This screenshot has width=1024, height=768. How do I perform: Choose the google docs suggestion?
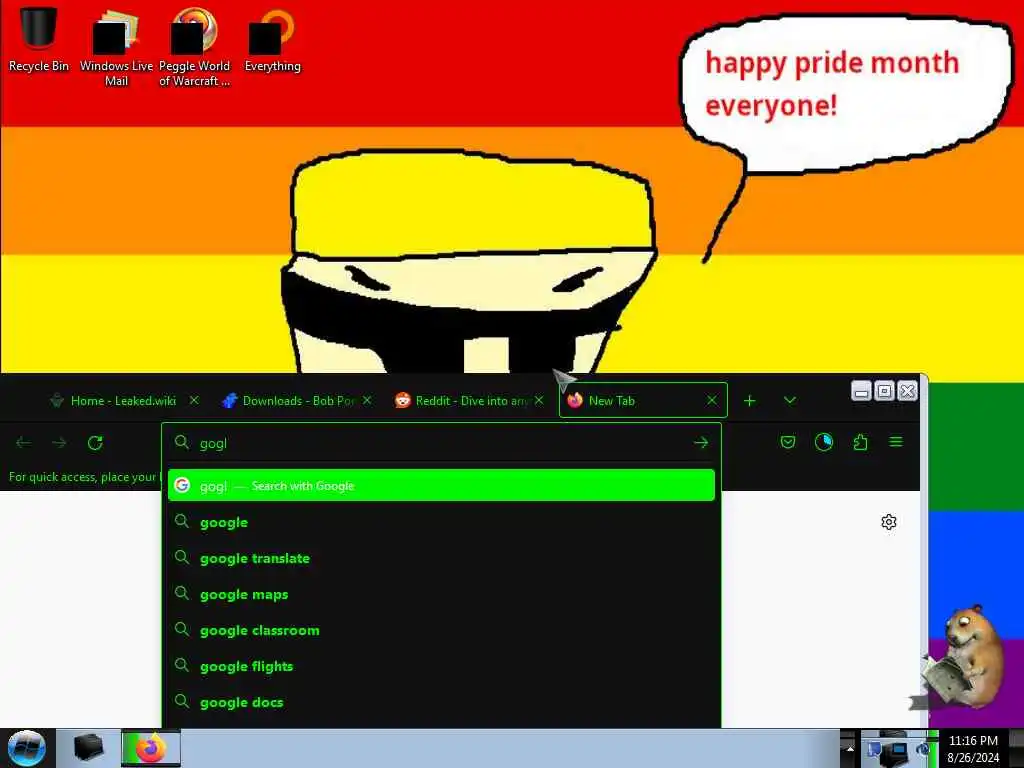click(441, 701)
